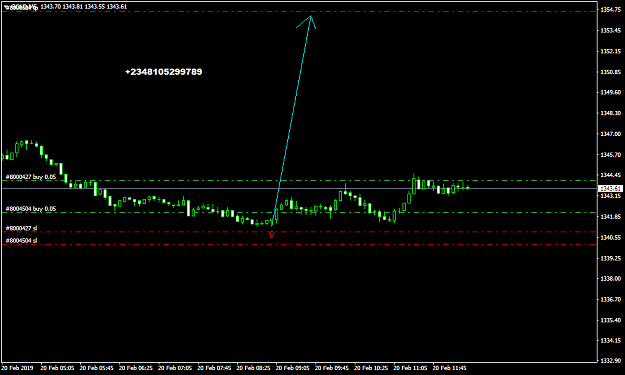Click the +2348105299789 phone number label
Viewport: 625px width, 375px height.
[x=163, y=72]
